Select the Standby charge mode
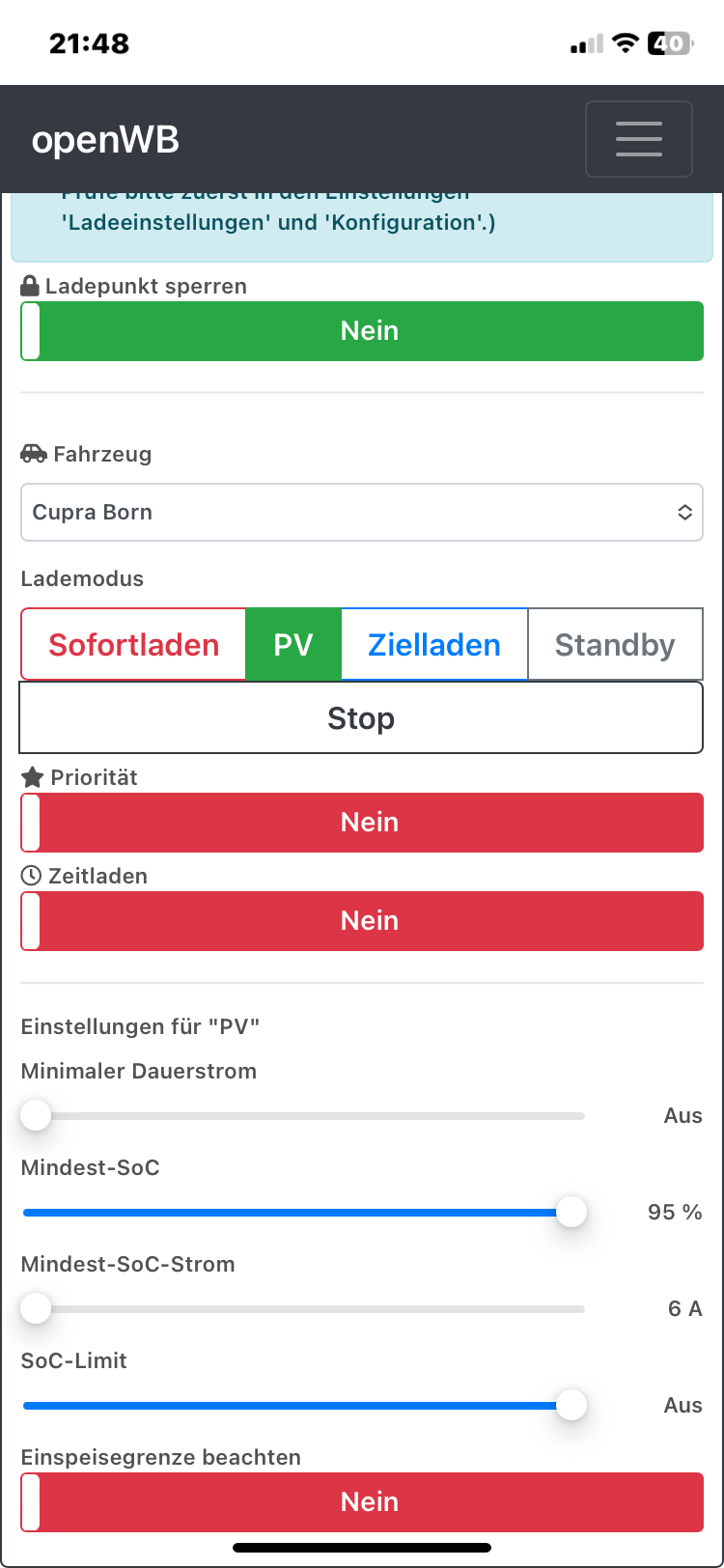The width and height of the screenshot is (724, 1568). coord(615,645)
